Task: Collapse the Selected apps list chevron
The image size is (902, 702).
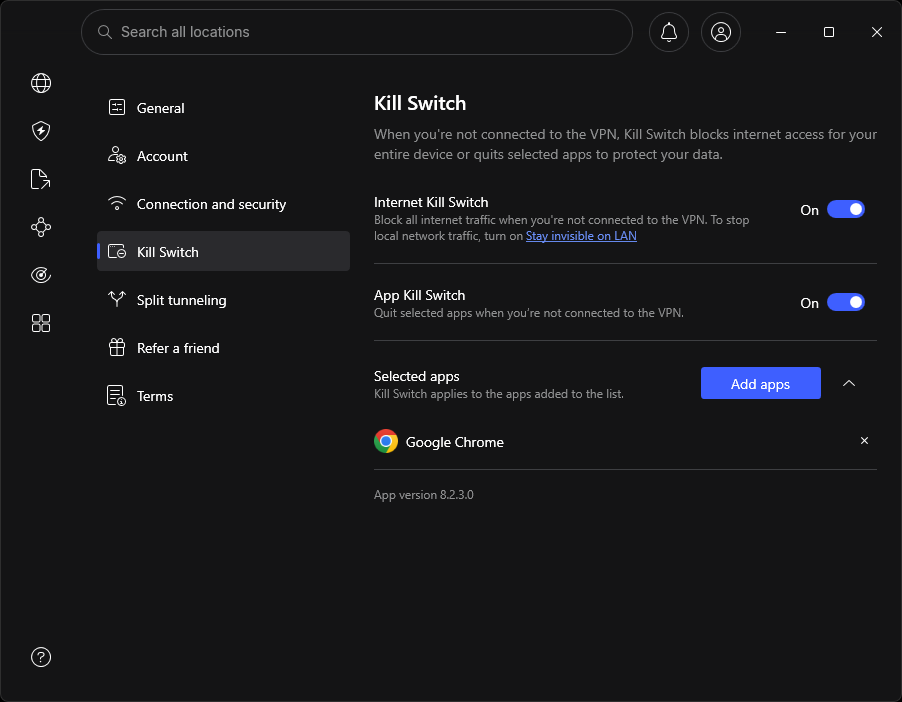Action: [849, 383]
